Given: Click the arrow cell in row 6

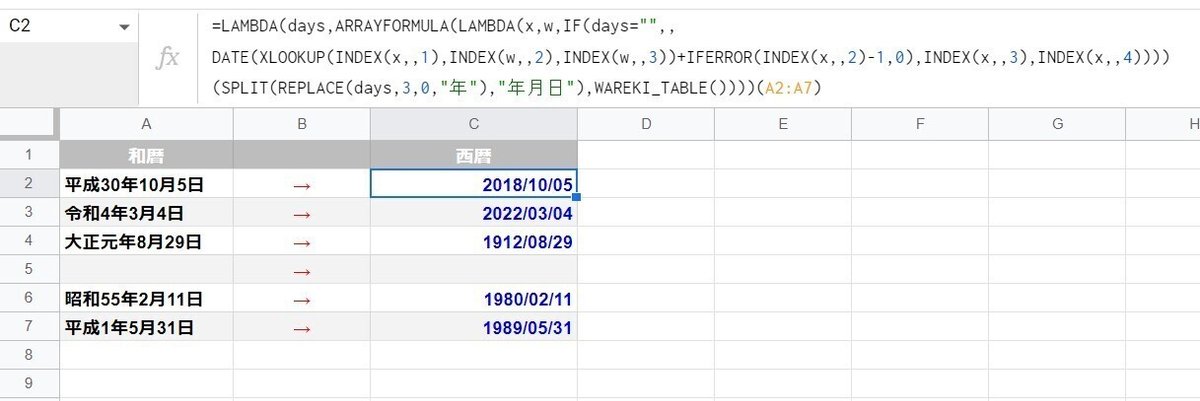Looking at the screenshot, I should point(302,298).
